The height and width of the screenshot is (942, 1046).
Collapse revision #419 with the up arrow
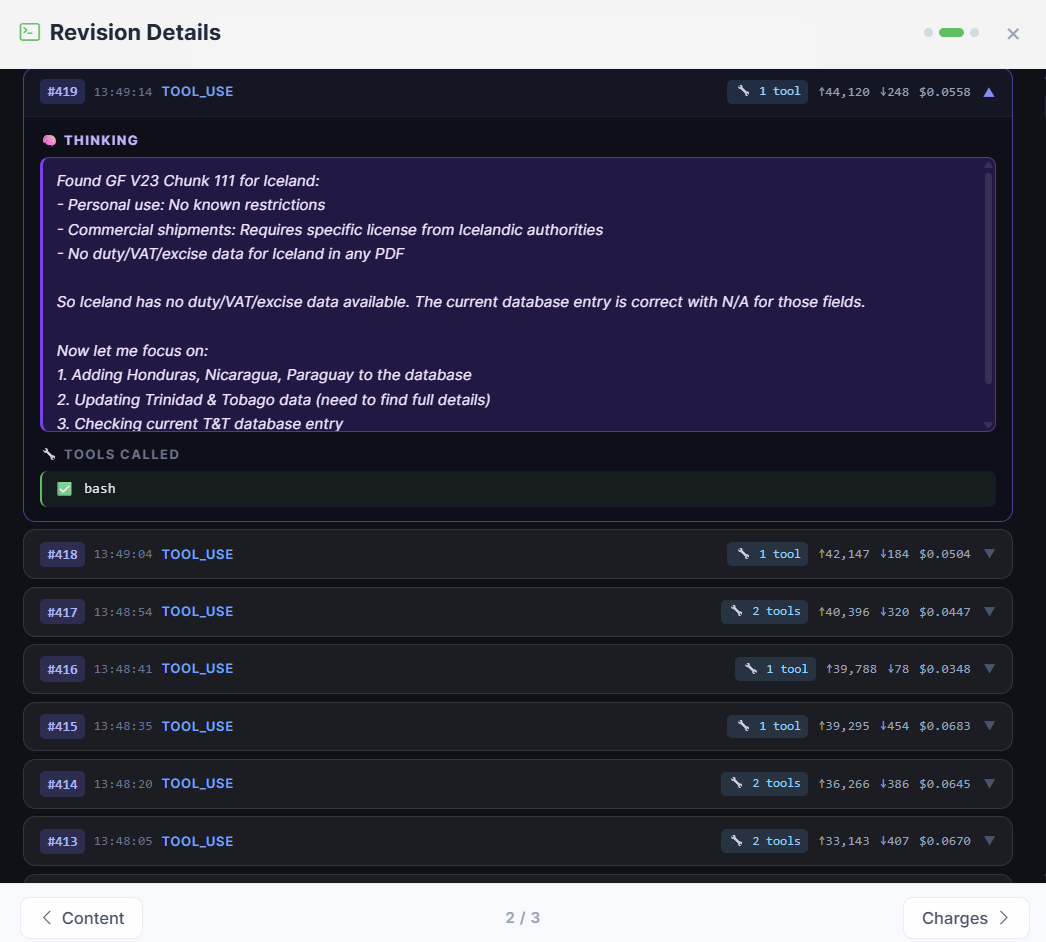tap(989, 92)
